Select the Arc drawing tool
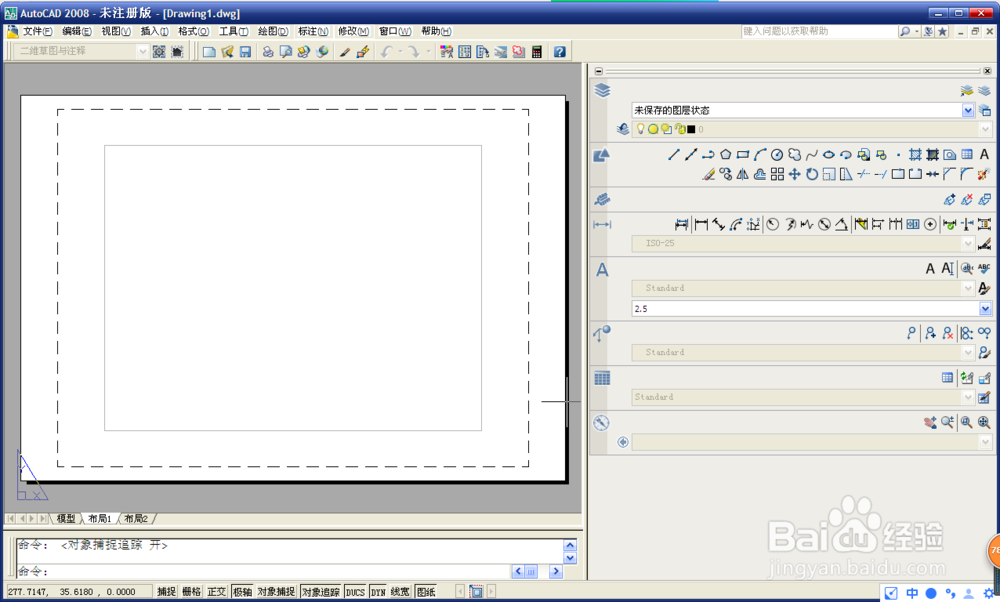 click(760, 154)
